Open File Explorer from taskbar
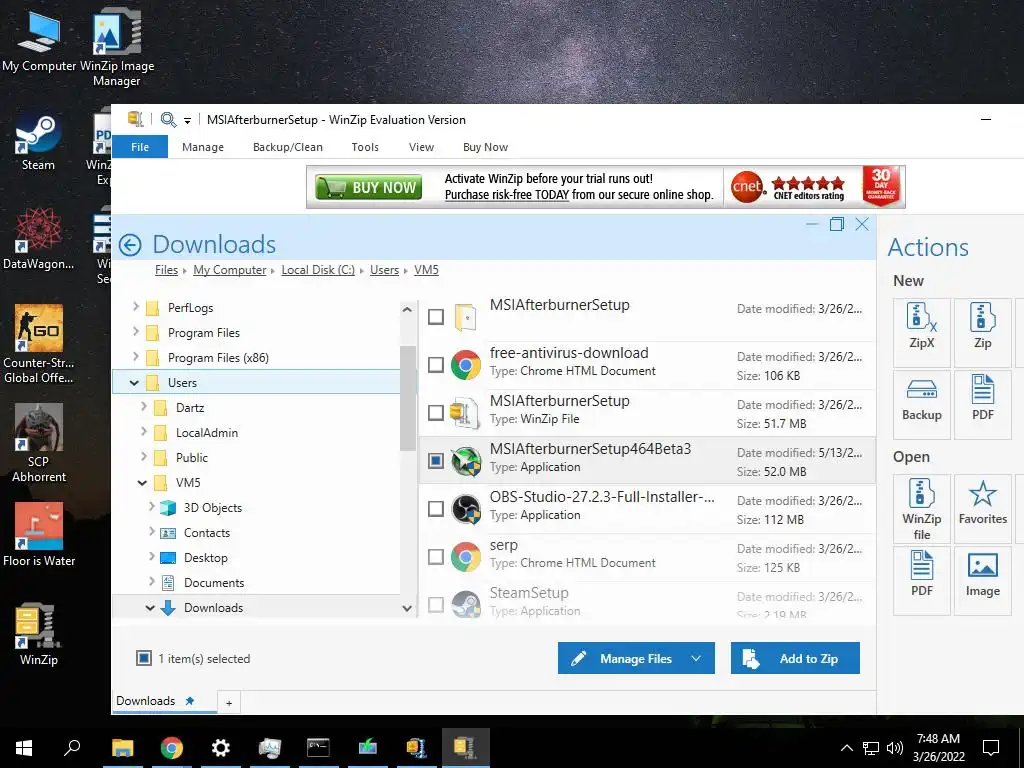1024x768 pixels. coord(123,748)
